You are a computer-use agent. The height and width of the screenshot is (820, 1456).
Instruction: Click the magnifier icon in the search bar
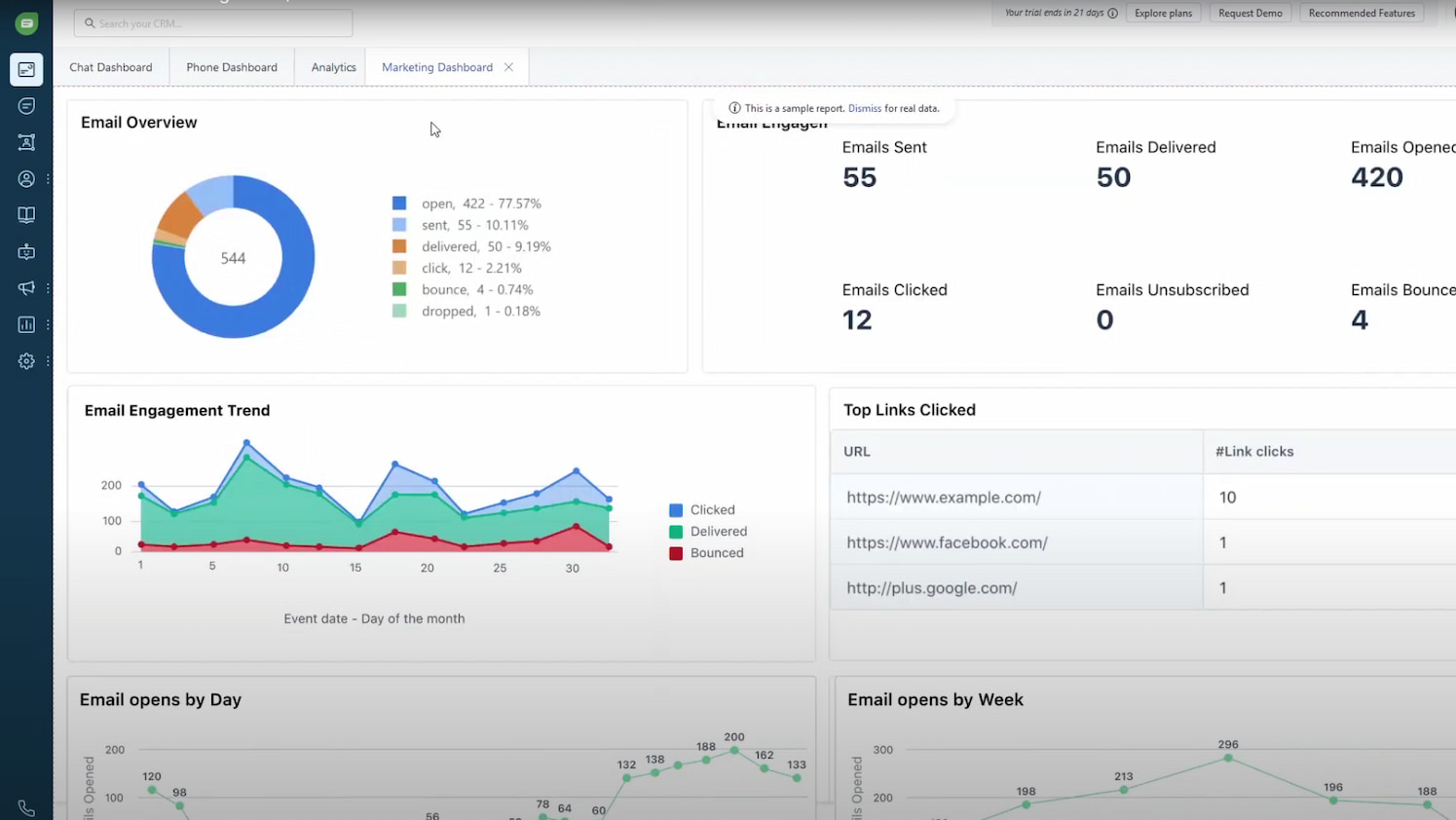click(89, 22)
